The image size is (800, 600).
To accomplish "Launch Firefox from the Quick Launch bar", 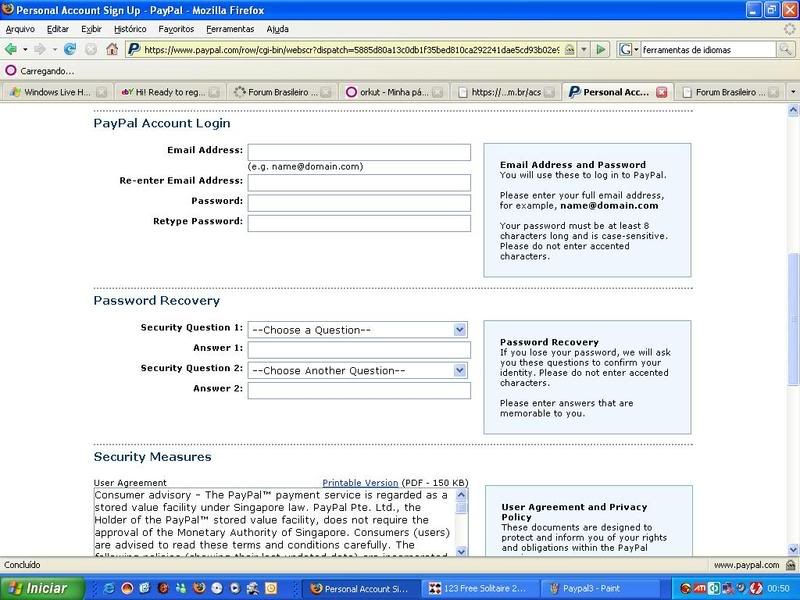I will [198, 588].
